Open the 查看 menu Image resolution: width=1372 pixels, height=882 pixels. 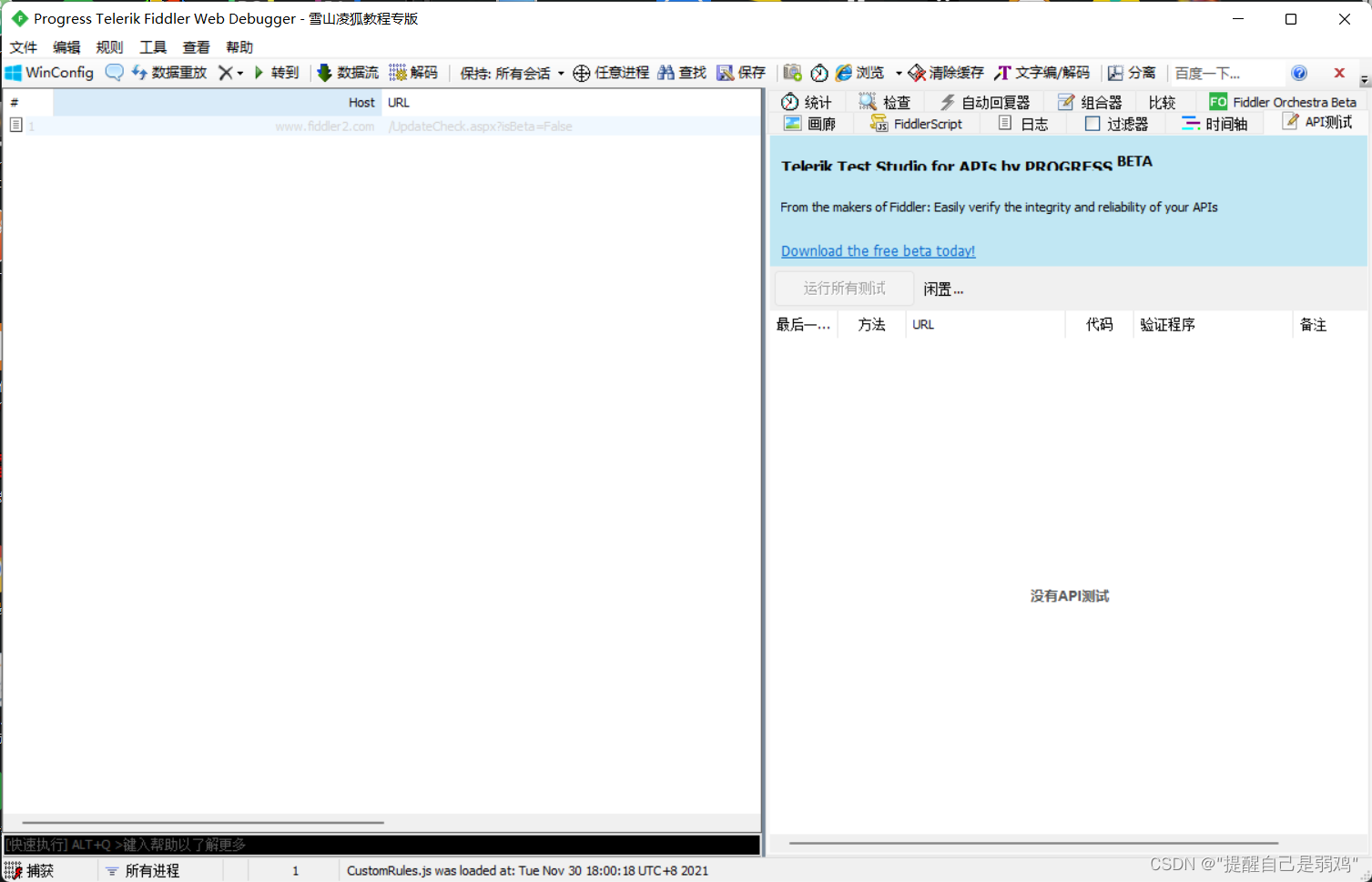click(196, 47)
